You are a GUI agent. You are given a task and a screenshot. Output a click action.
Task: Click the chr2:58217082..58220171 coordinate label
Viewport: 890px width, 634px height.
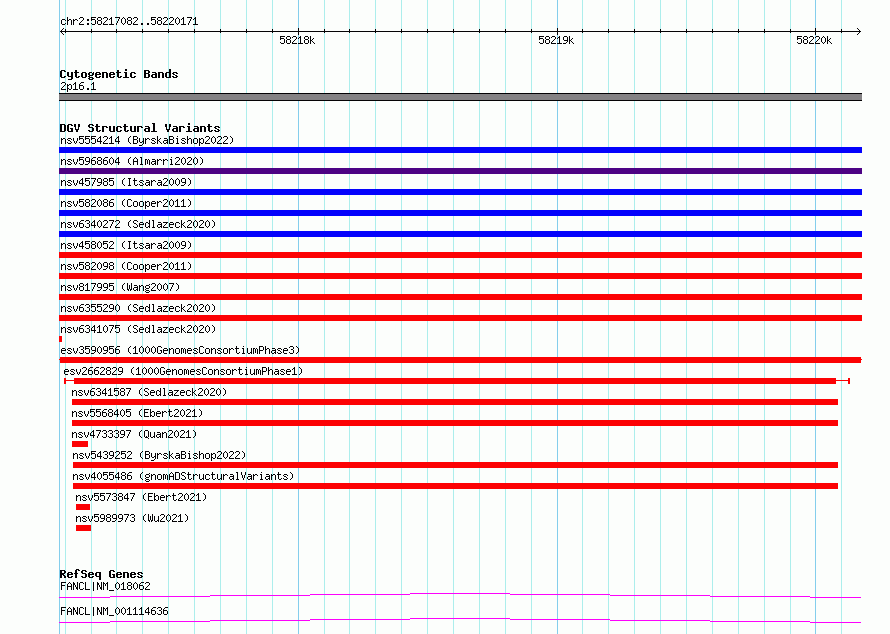(x=129, y=22)
